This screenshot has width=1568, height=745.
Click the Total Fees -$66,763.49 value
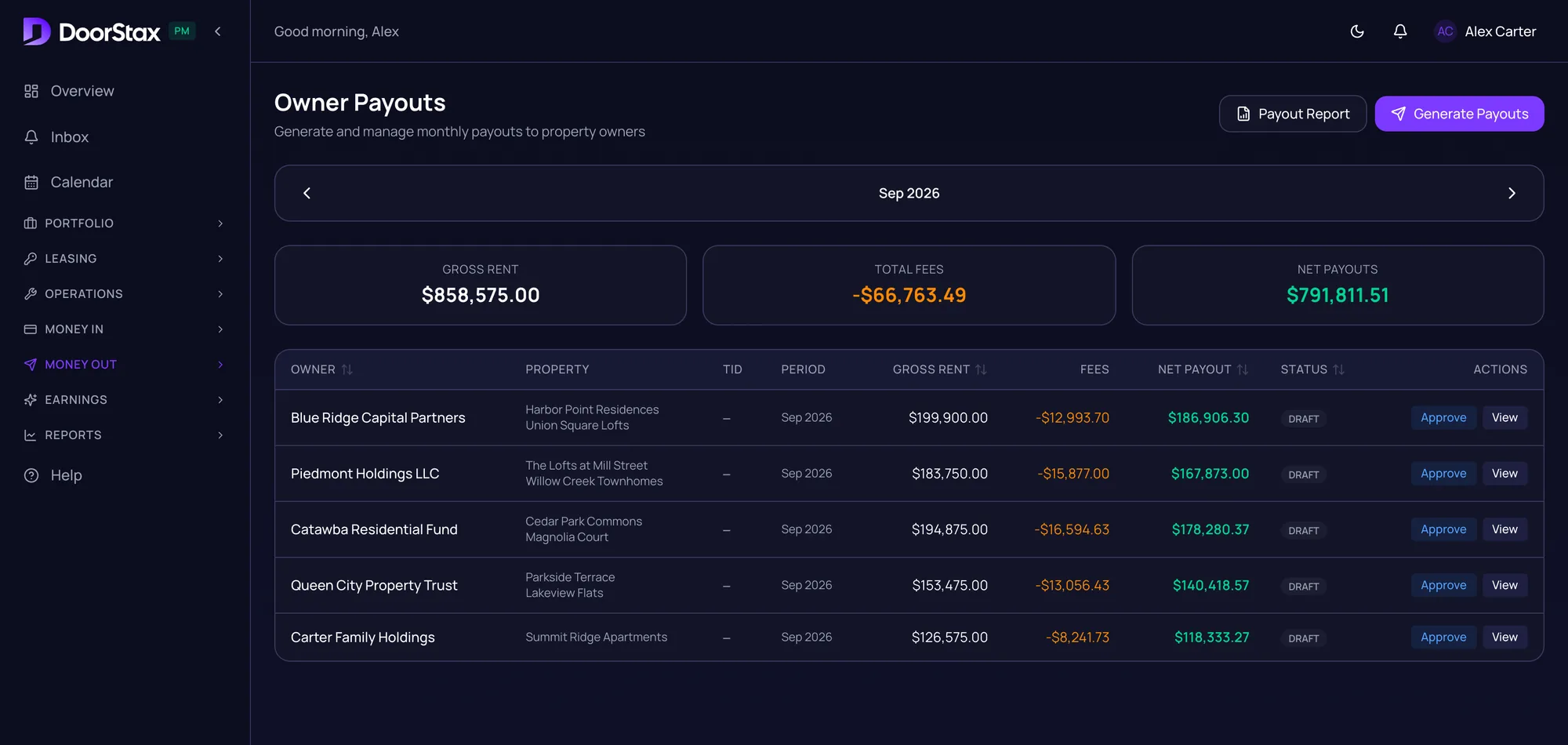909,295
